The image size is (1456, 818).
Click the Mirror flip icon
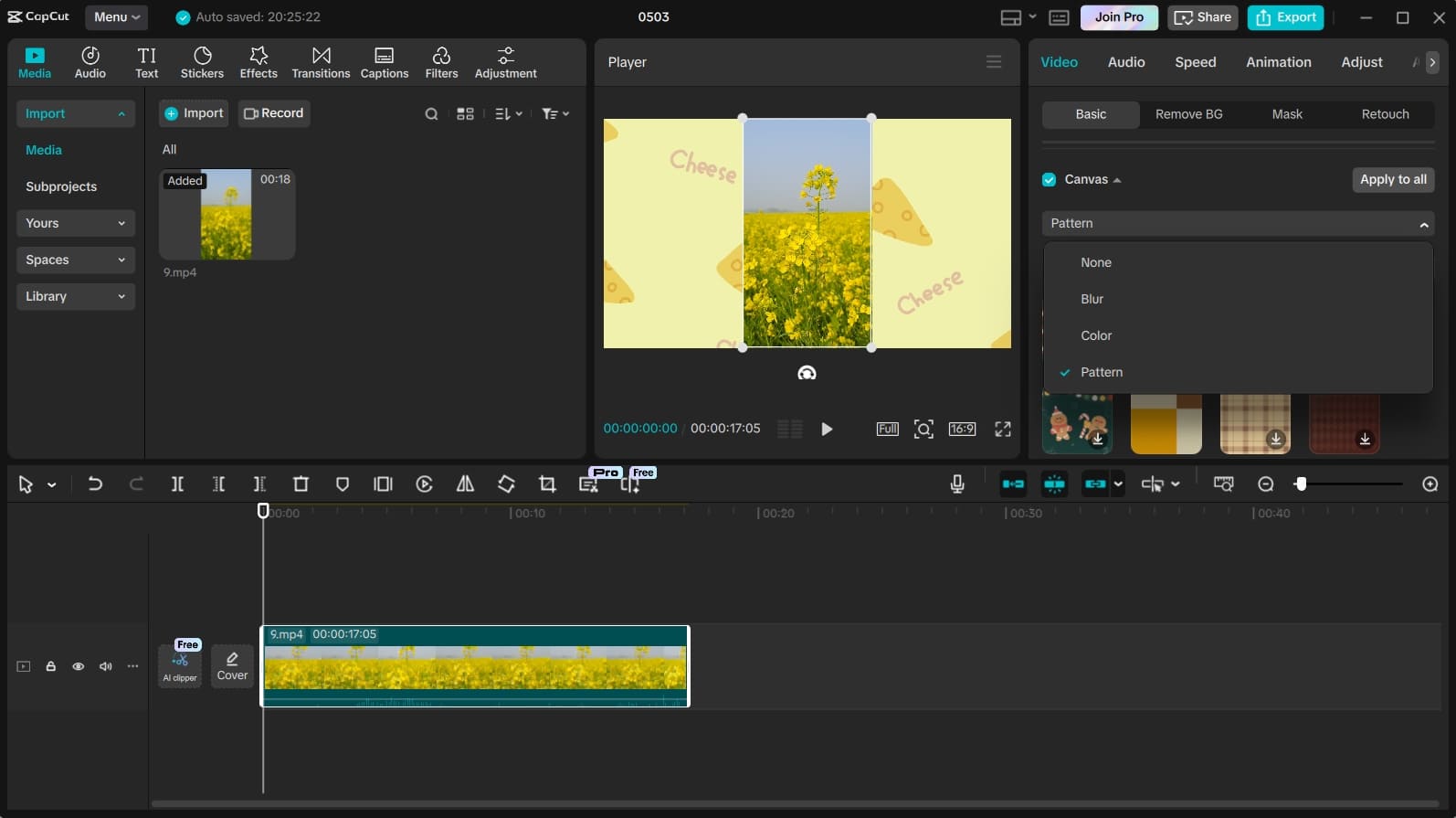465,484
